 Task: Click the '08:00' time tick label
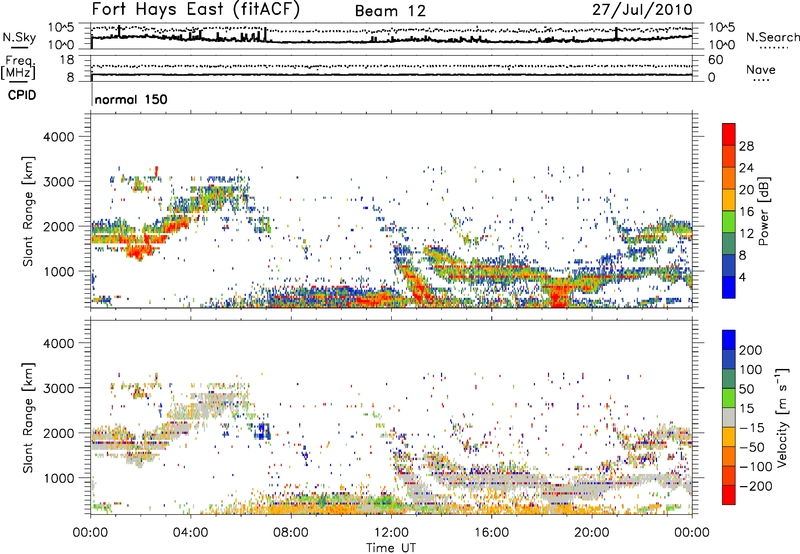[291, 533]
